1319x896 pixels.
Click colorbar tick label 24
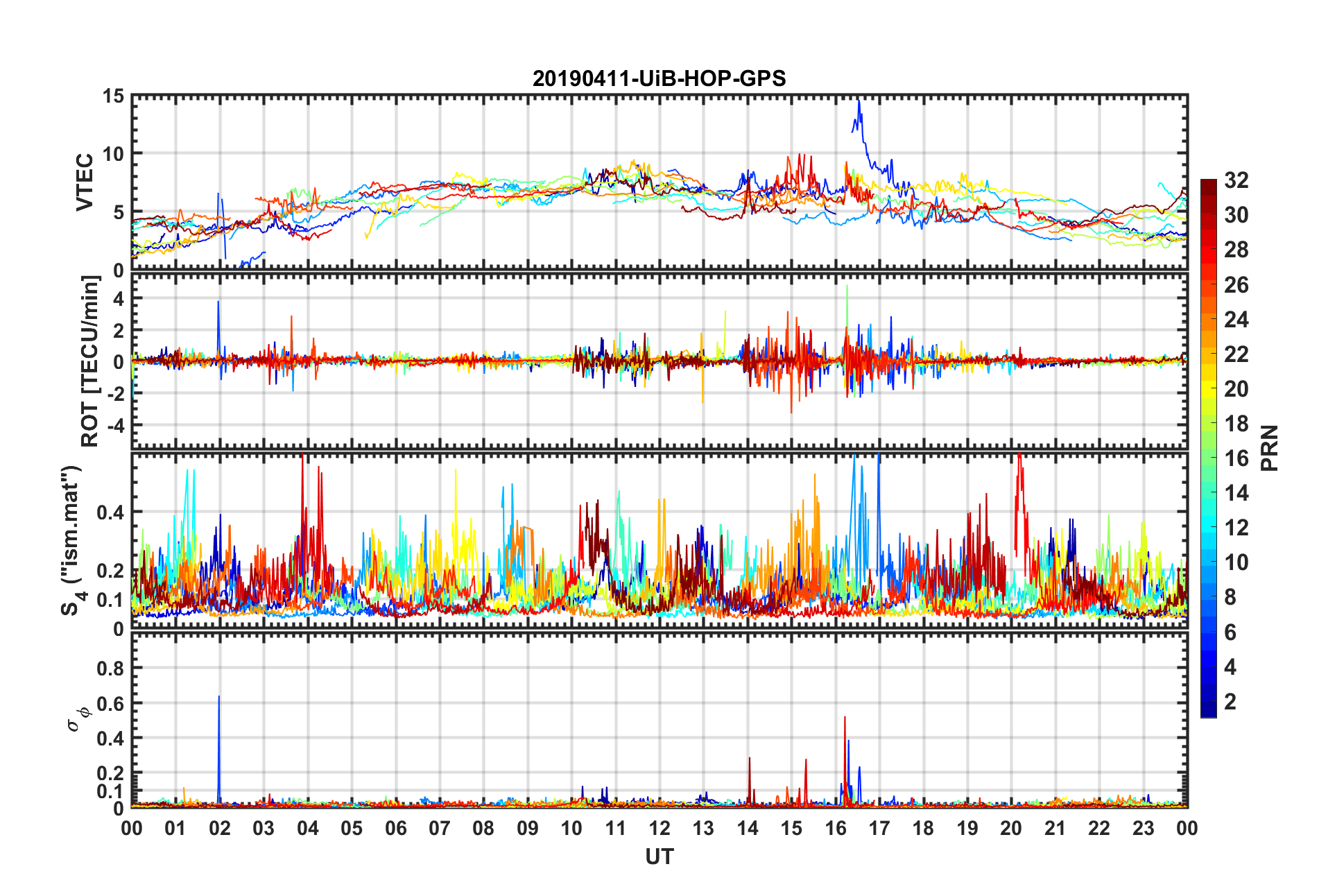(x=1236, y=320)
